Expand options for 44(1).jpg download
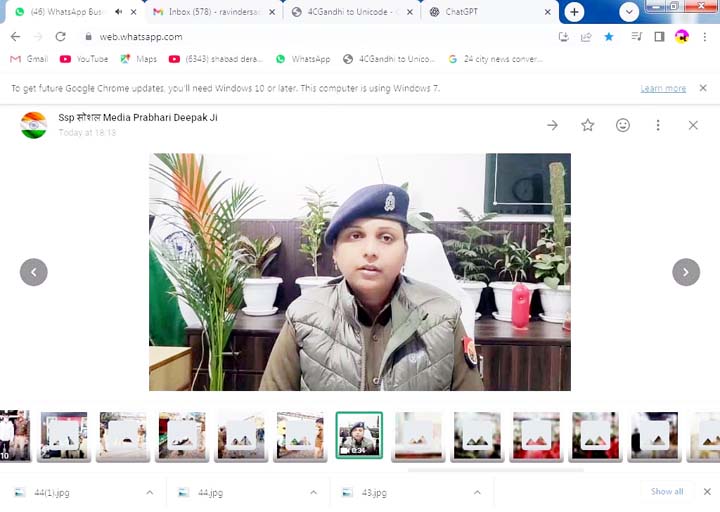720x512 pixels. (x=150, y=492)
